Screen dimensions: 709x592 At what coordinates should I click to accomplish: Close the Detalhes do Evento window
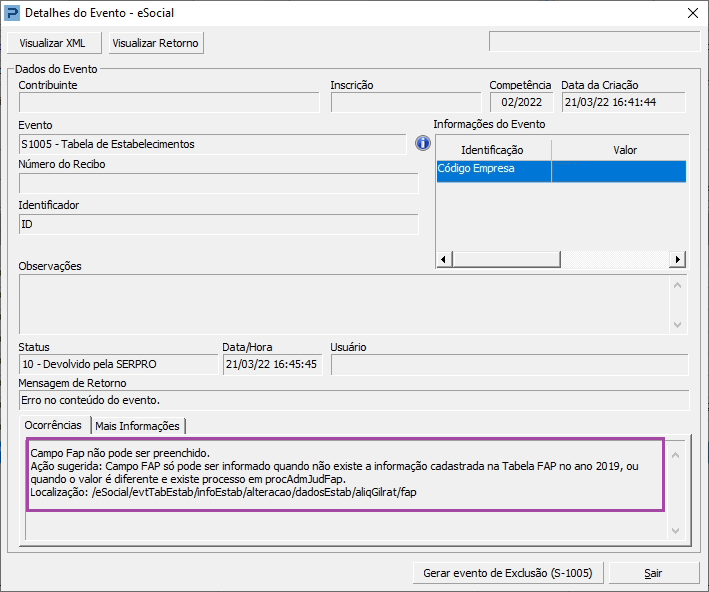pos(691,13)
